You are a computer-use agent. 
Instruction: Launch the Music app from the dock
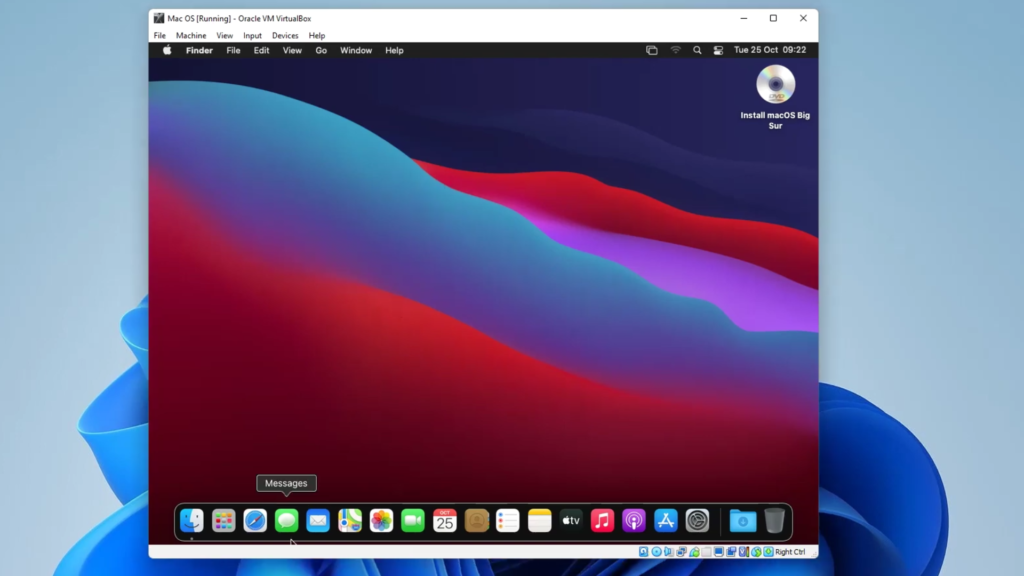click(602, 520)
